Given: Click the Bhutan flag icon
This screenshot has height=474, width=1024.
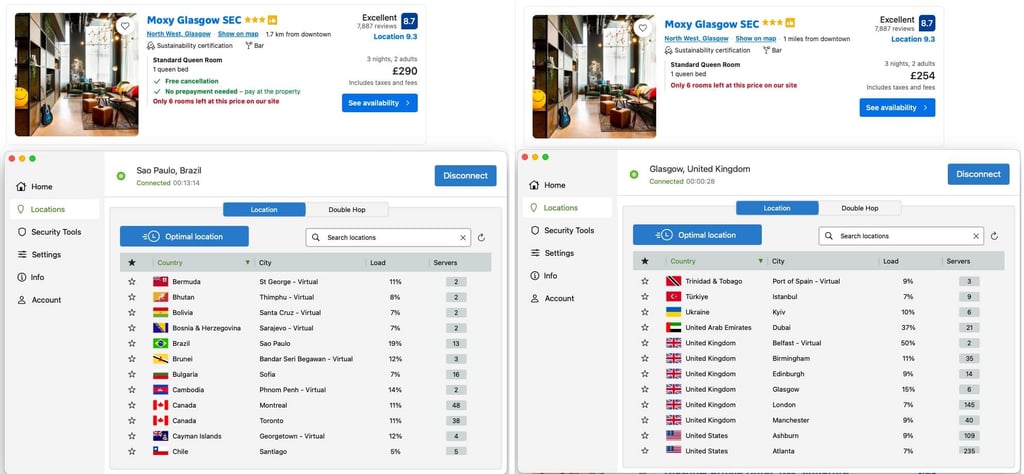Looking at the screenshot, I should tap(161, 297).
